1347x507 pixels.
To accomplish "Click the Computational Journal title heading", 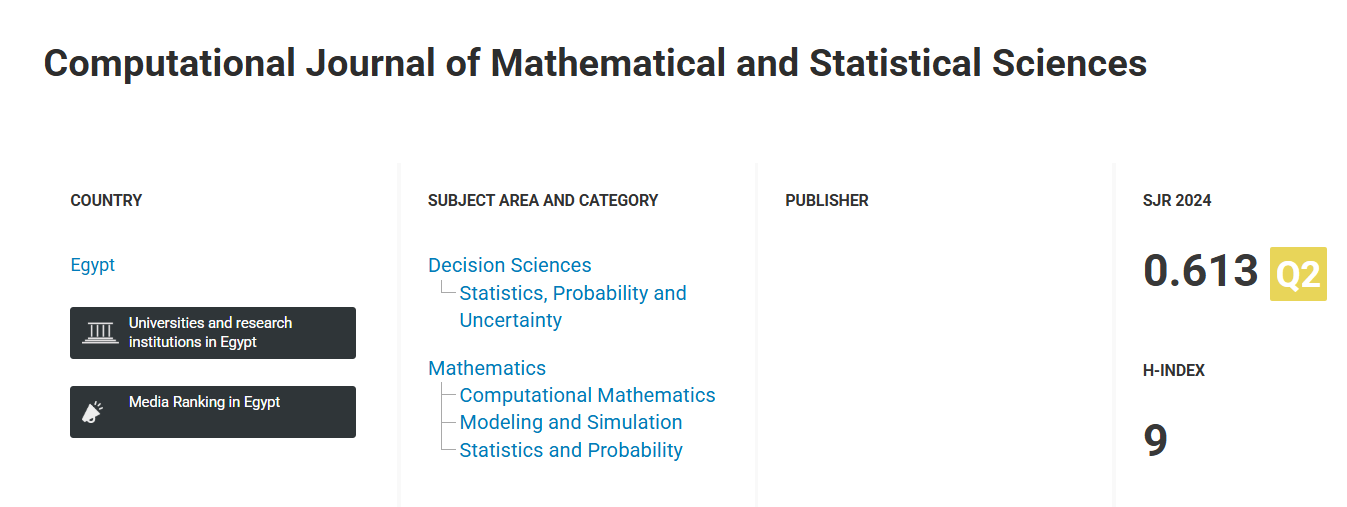I will coord(595,63).
